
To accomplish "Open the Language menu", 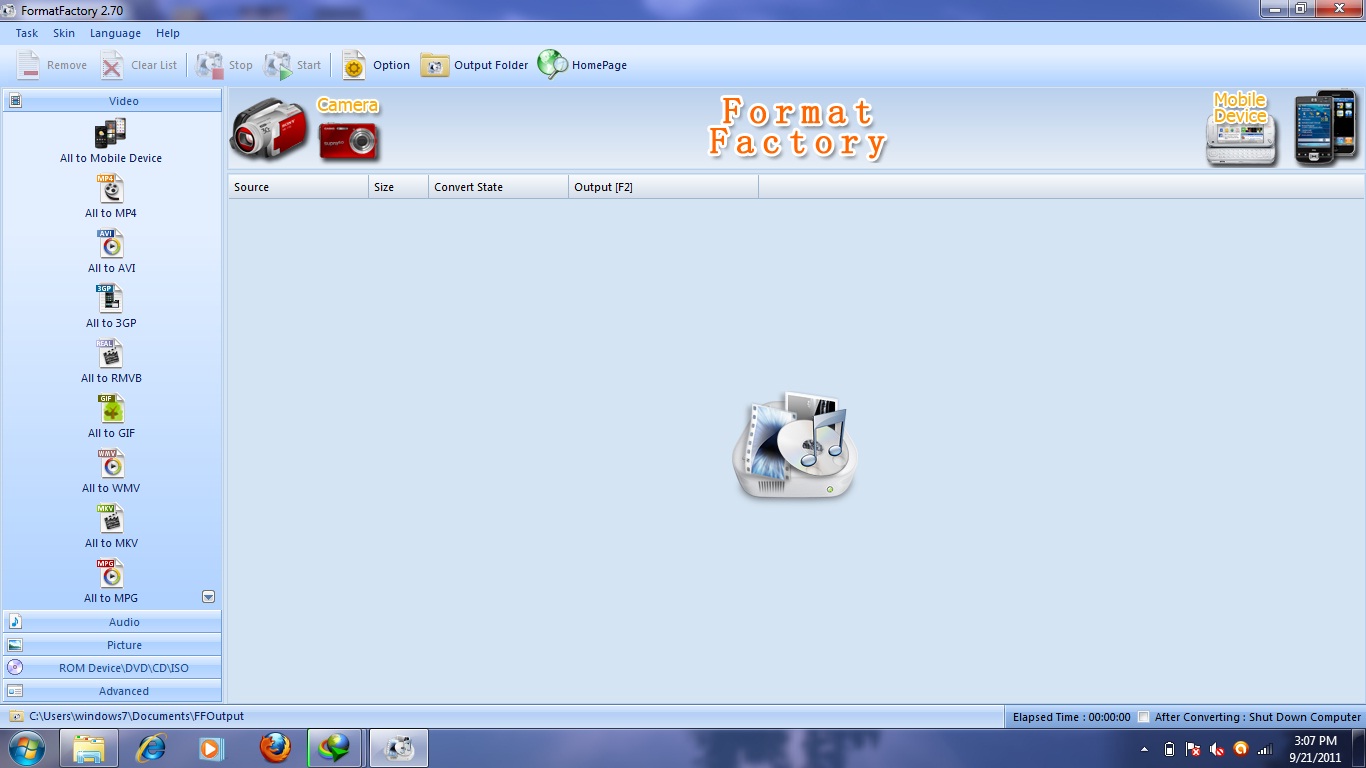I will [x=115, y=33].
